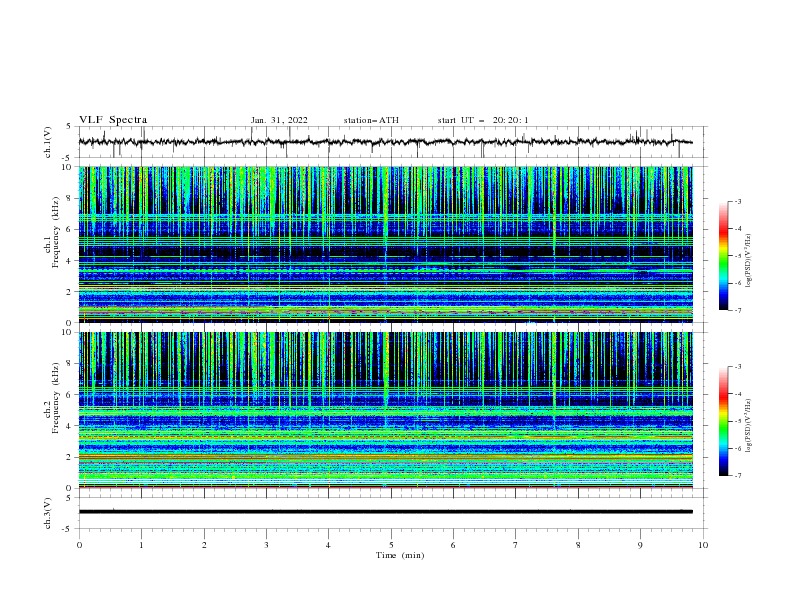
Task: Click time axis tick label "0"
Action: pyautogui.click(x=79, y=545)
